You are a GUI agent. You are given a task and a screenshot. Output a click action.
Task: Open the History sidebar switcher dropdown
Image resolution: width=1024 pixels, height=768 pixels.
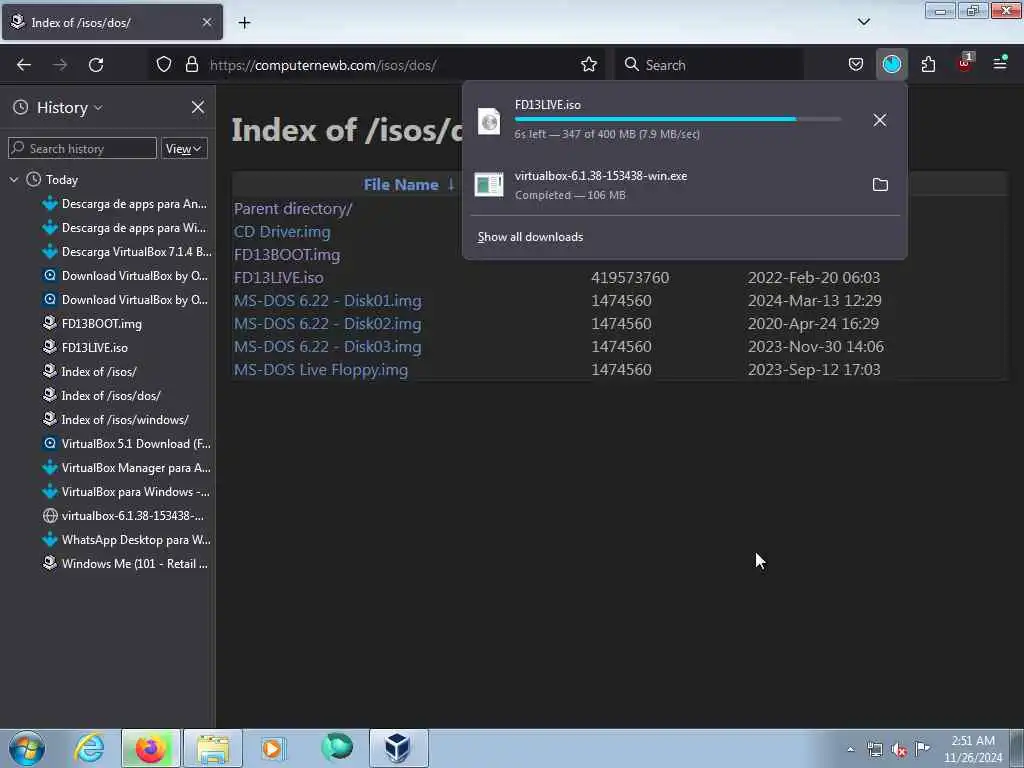tap(69, 107)
